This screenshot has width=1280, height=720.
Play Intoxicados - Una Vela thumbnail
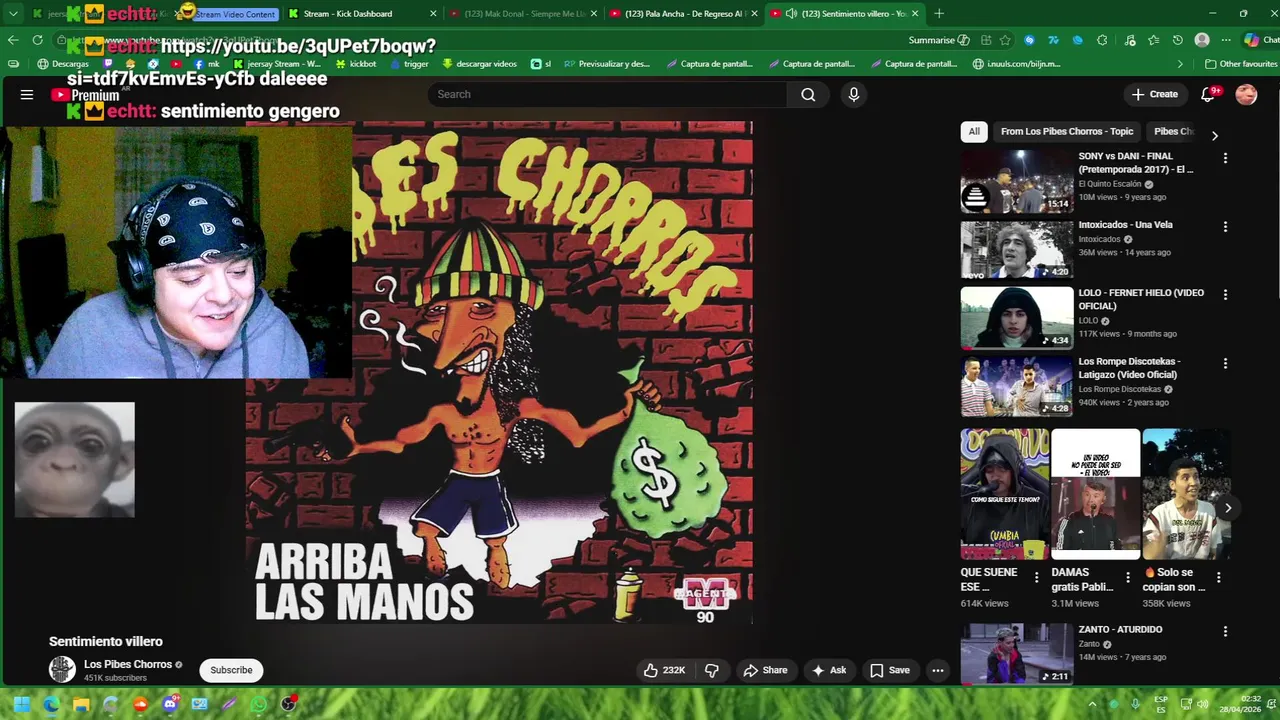coord(1016,250)
